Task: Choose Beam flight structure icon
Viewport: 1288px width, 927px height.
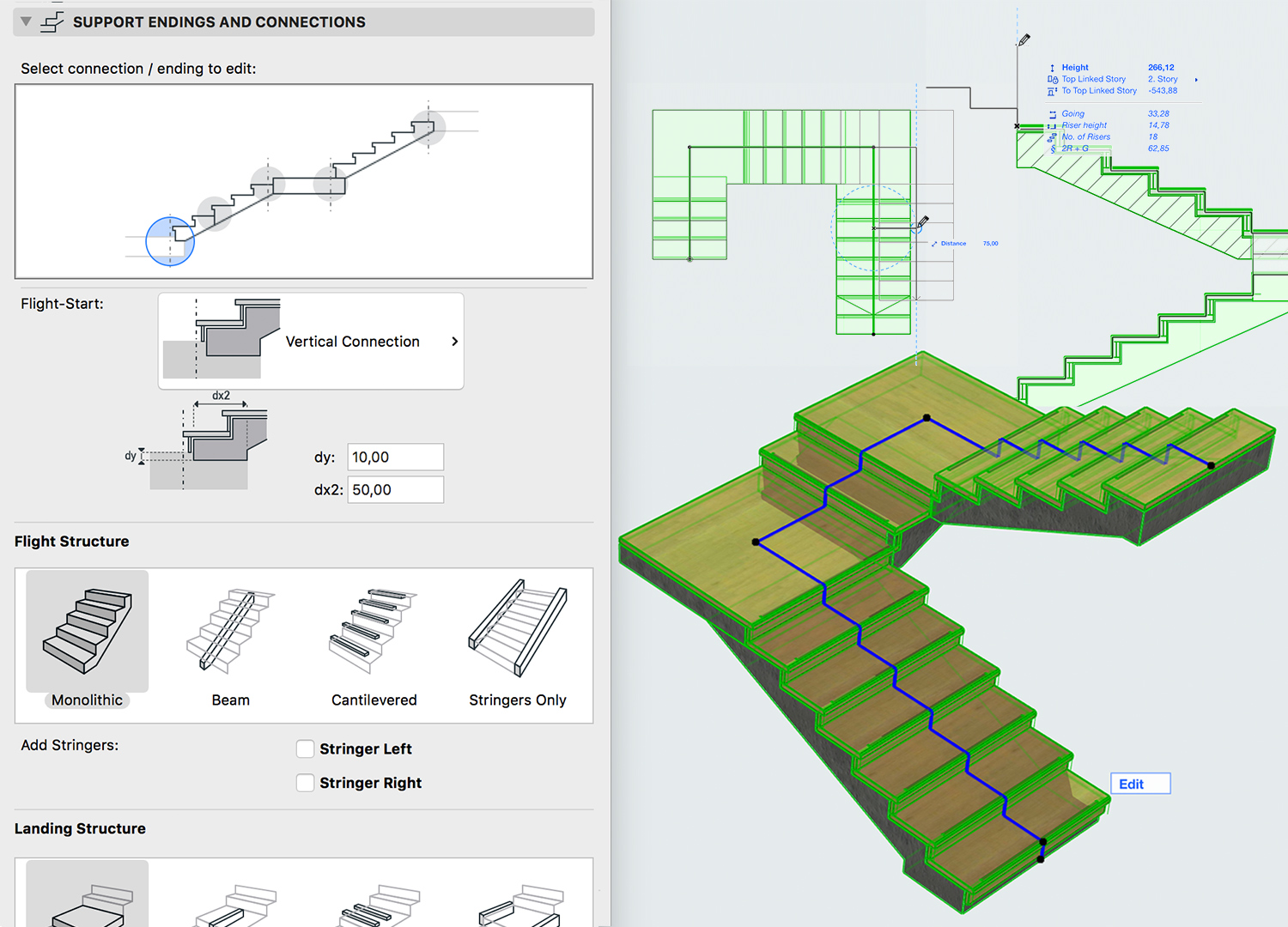Action: pos(230,631)
